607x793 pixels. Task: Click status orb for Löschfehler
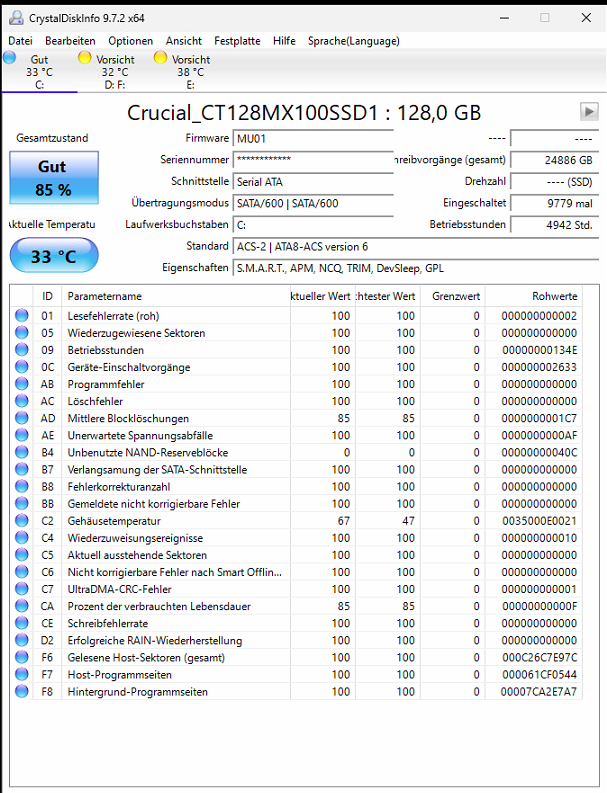click(22, 401)
